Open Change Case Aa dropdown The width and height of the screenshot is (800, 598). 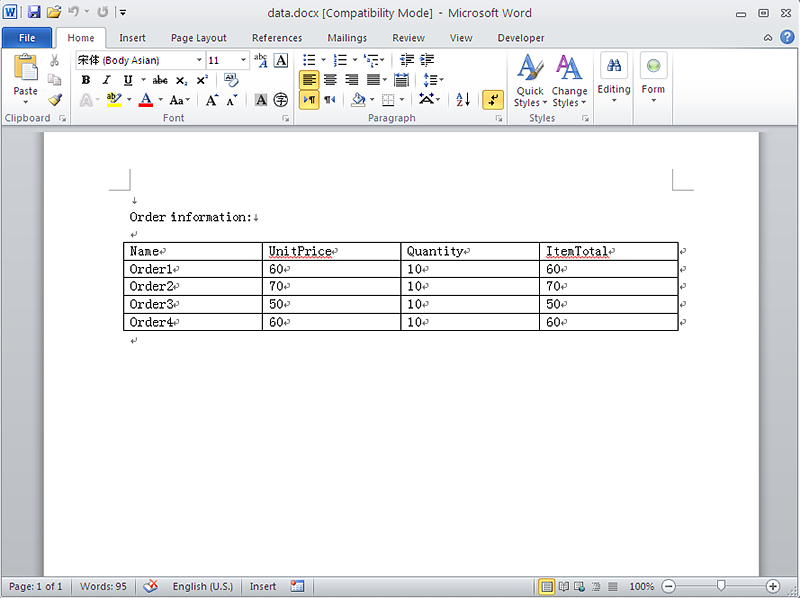click(x=180, y=100)
